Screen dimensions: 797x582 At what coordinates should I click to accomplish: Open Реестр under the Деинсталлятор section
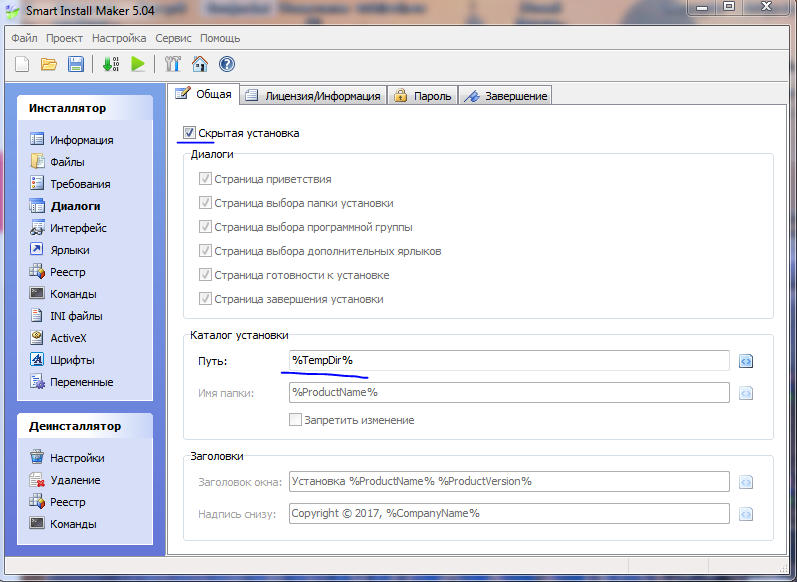tap(68, 502)
